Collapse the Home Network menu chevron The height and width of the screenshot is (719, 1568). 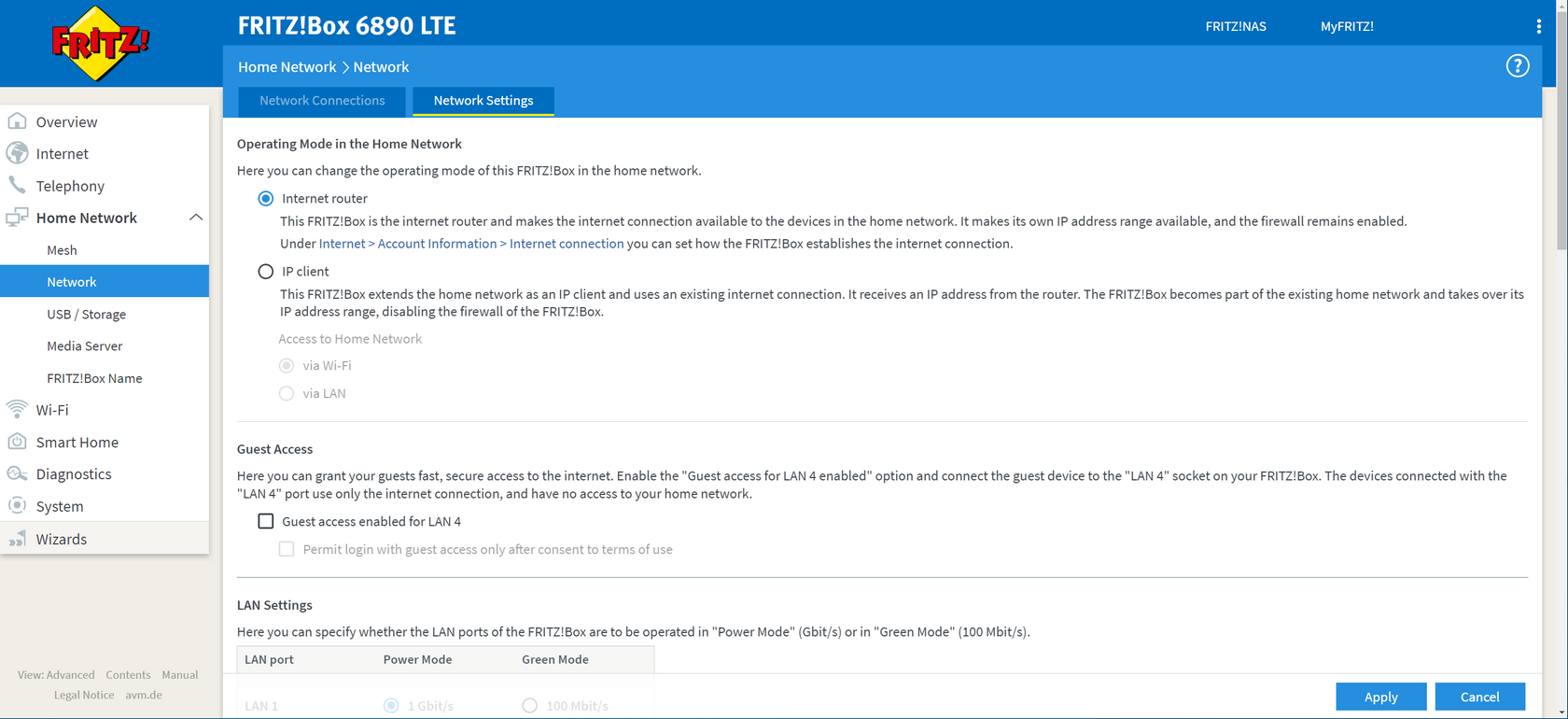[196, 218]
